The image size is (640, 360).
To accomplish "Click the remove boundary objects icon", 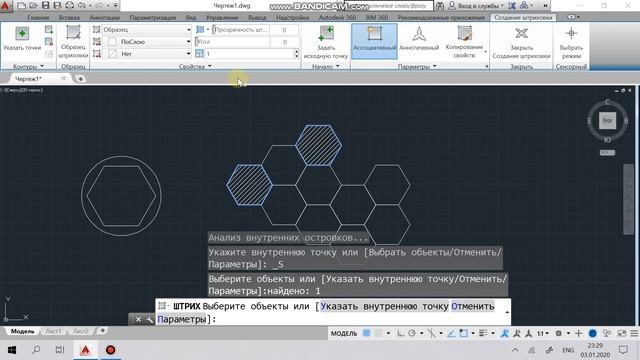I will tap(49, 42).
